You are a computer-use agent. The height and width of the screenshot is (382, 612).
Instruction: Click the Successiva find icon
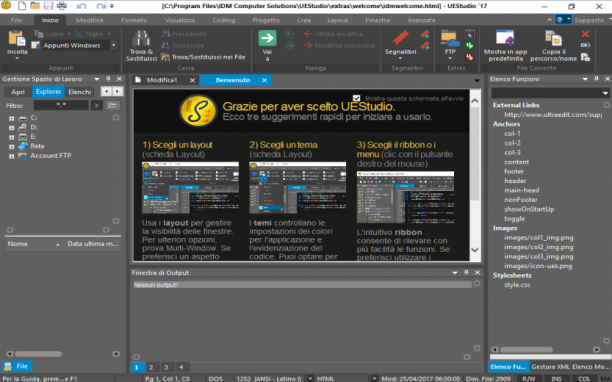(165, 46)
